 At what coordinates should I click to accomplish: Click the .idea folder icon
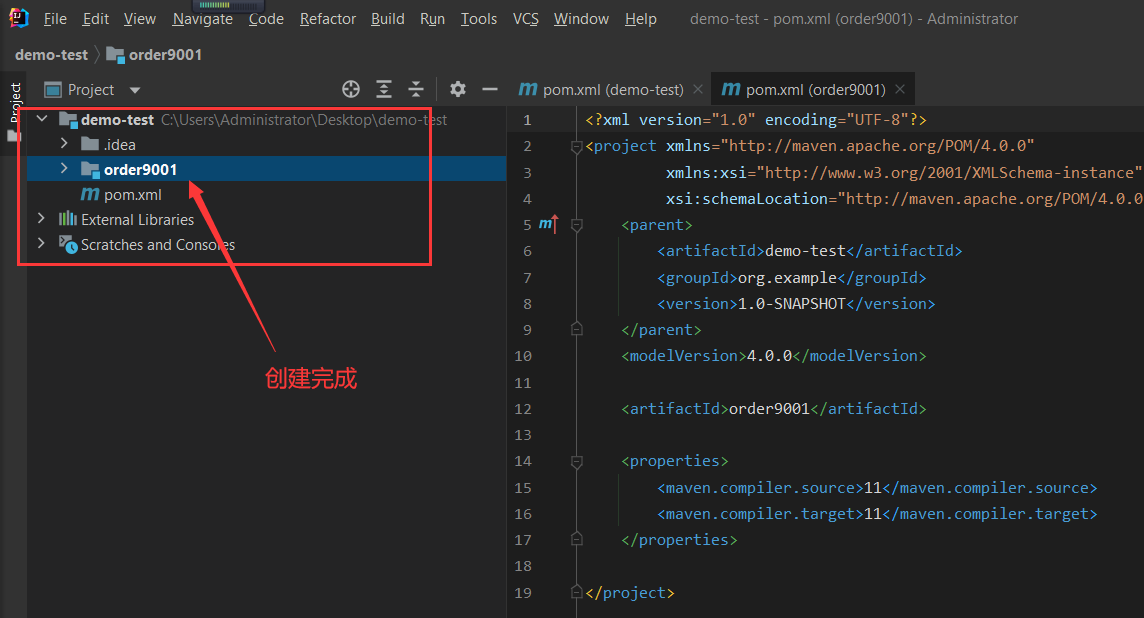coord(90,144)
